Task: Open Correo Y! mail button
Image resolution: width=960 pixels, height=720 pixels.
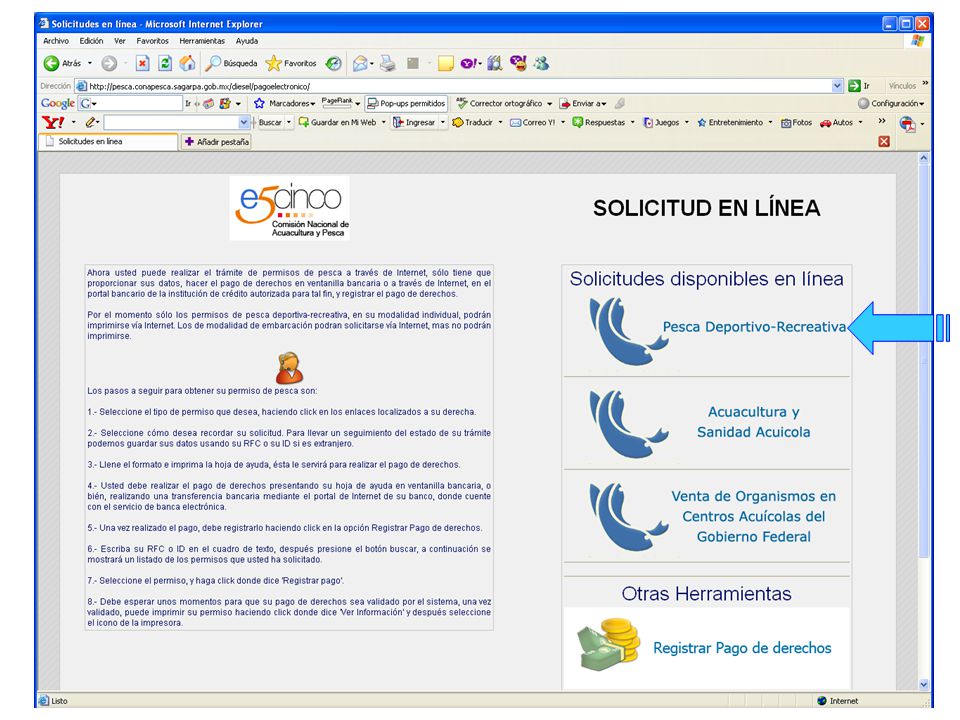Action: pyautogui.click(x=533, y=122)
